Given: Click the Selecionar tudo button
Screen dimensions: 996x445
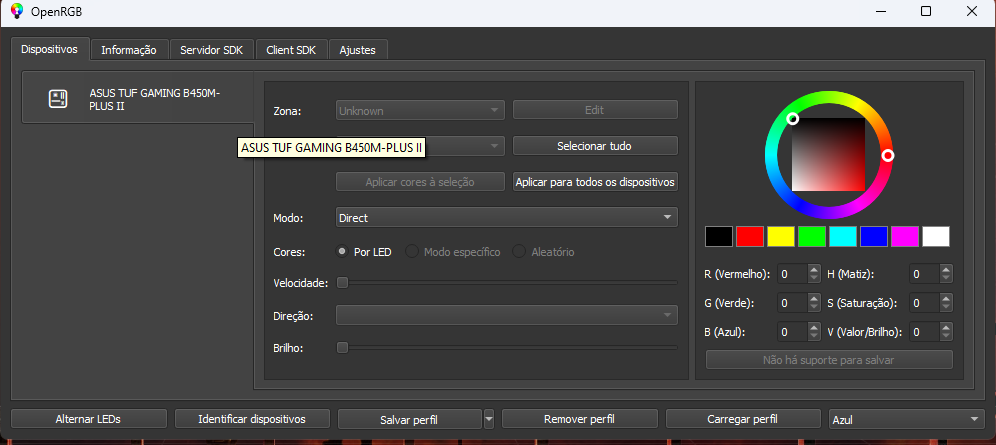Looking at the screenshot, I should 595,146.
